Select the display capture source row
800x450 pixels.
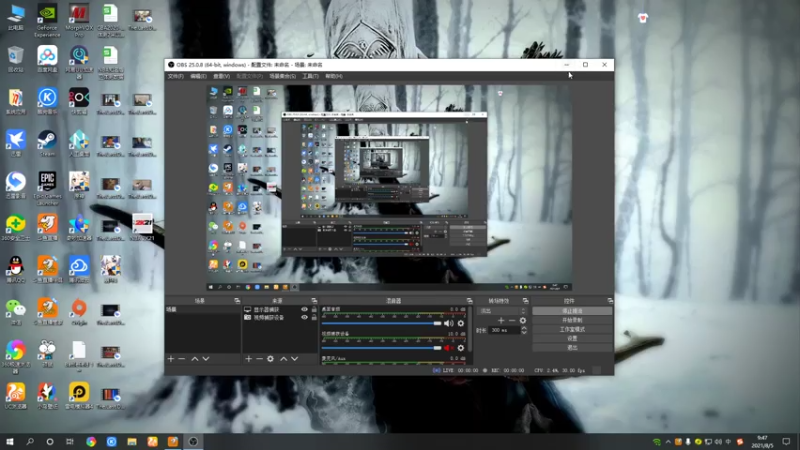280,310
